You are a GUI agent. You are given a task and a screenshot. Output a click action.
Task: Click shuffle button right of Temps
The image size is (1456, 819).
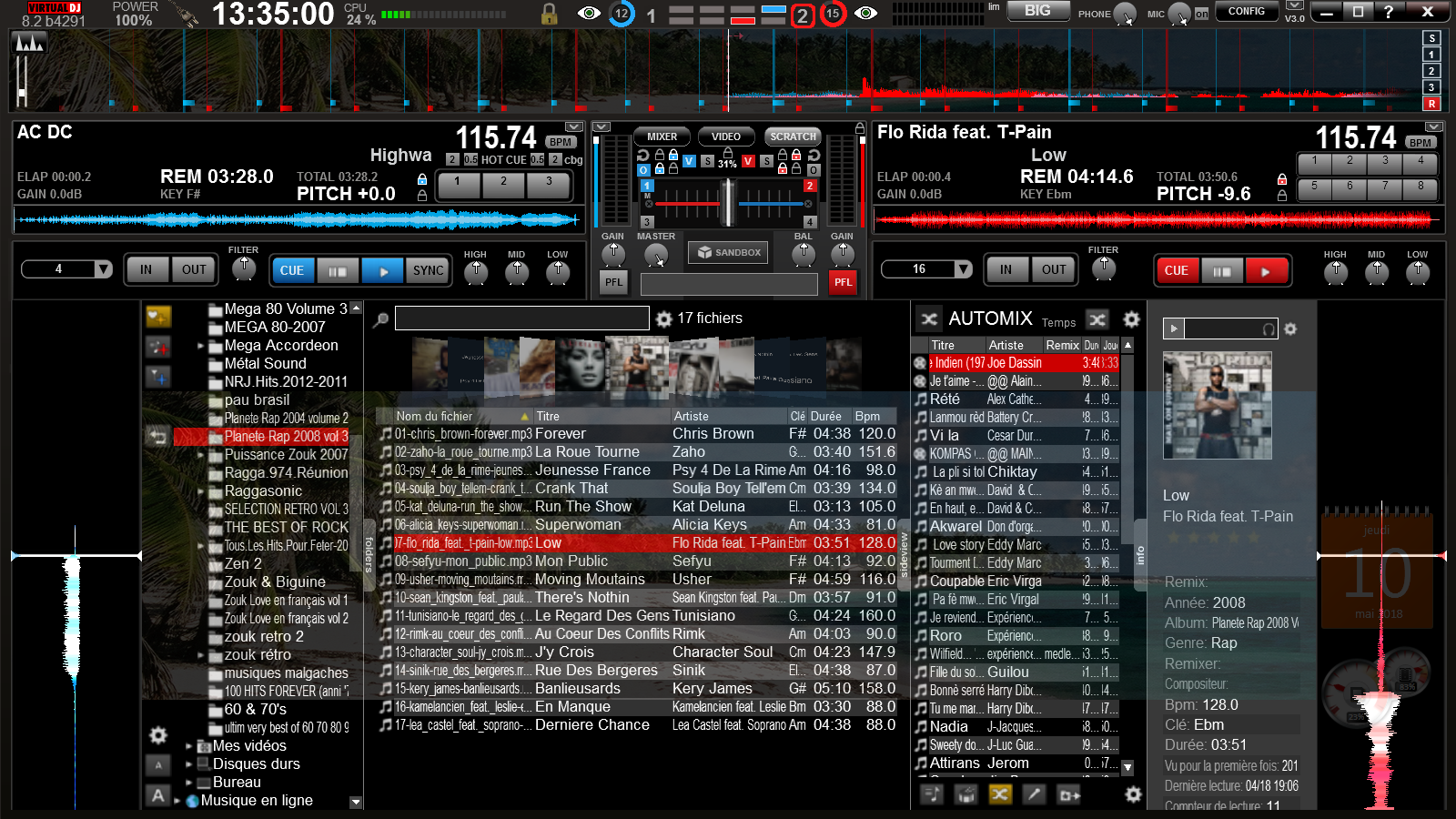tap(1097, 319)
